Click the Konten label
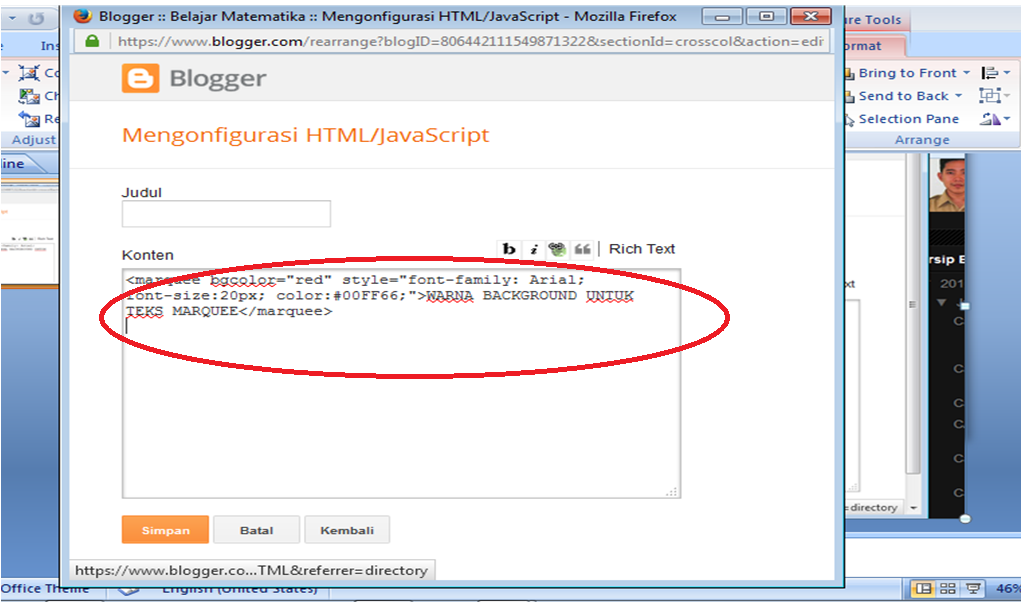The height and width of the screenshot is (603, 1022). click(x=147, y=255)
